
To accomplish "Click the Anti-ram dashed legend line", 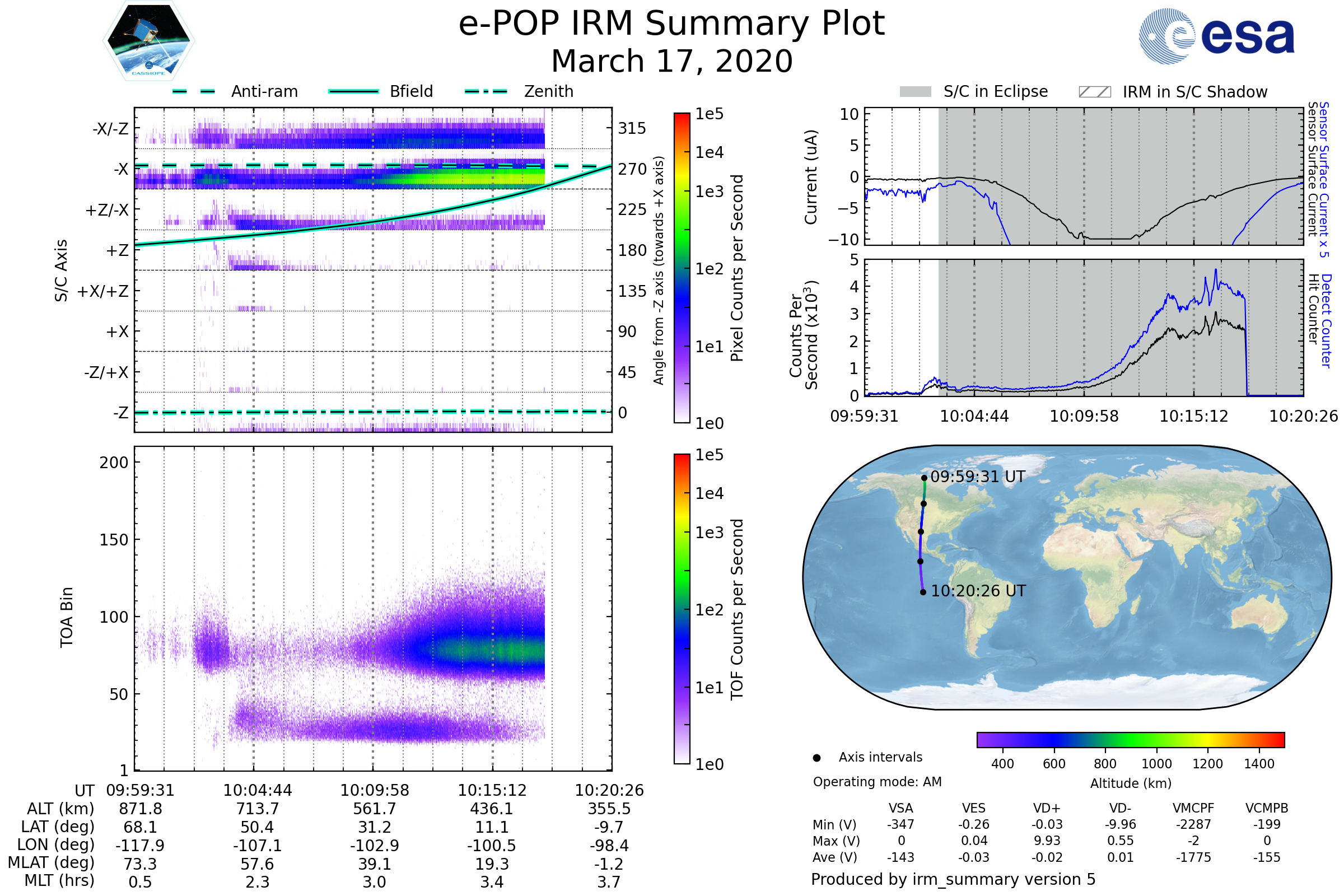I will pos(194,91).
